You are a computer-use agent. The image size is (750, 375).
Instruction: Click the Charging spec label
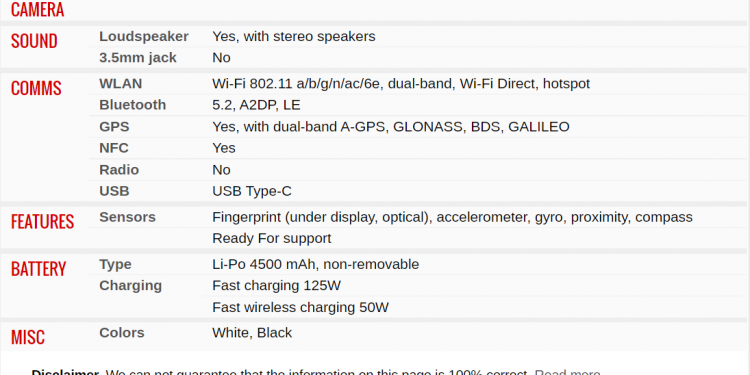pyautogui.click(x=131, y=286)
